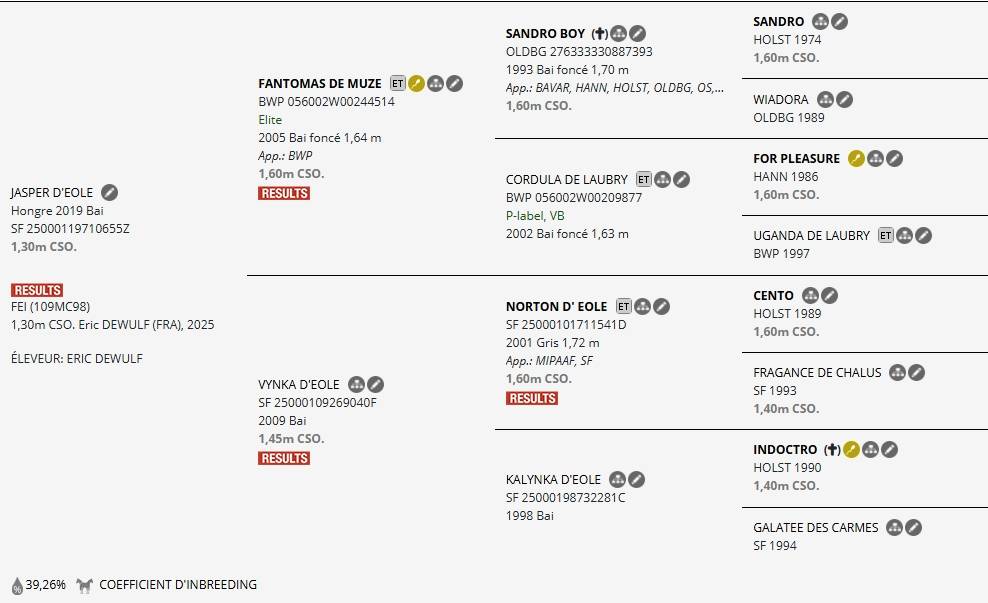Click the pencil icon beside GALATEE DES CARMES
This screenshot has height=603, width=988.
pyautogui.click(x=914, y=527)
